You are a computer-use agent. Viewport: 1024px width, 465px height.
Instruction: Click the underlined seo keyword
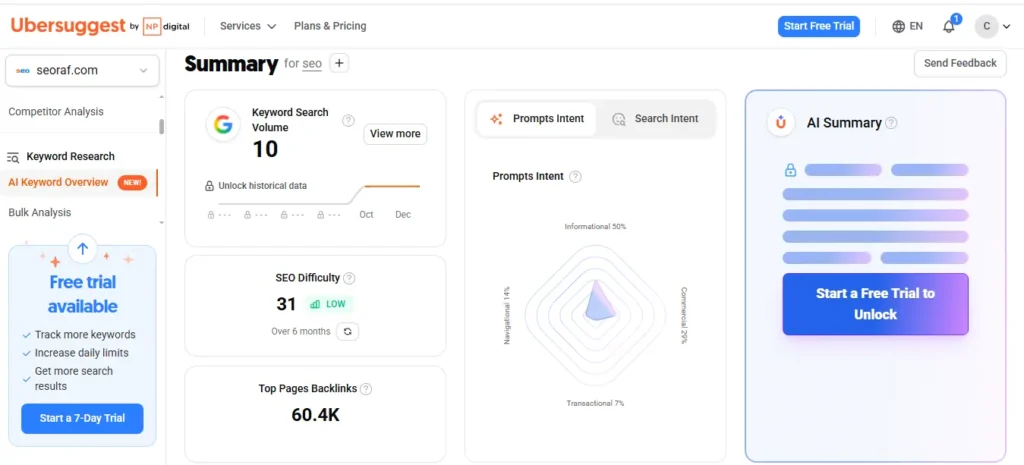(312, 64)
